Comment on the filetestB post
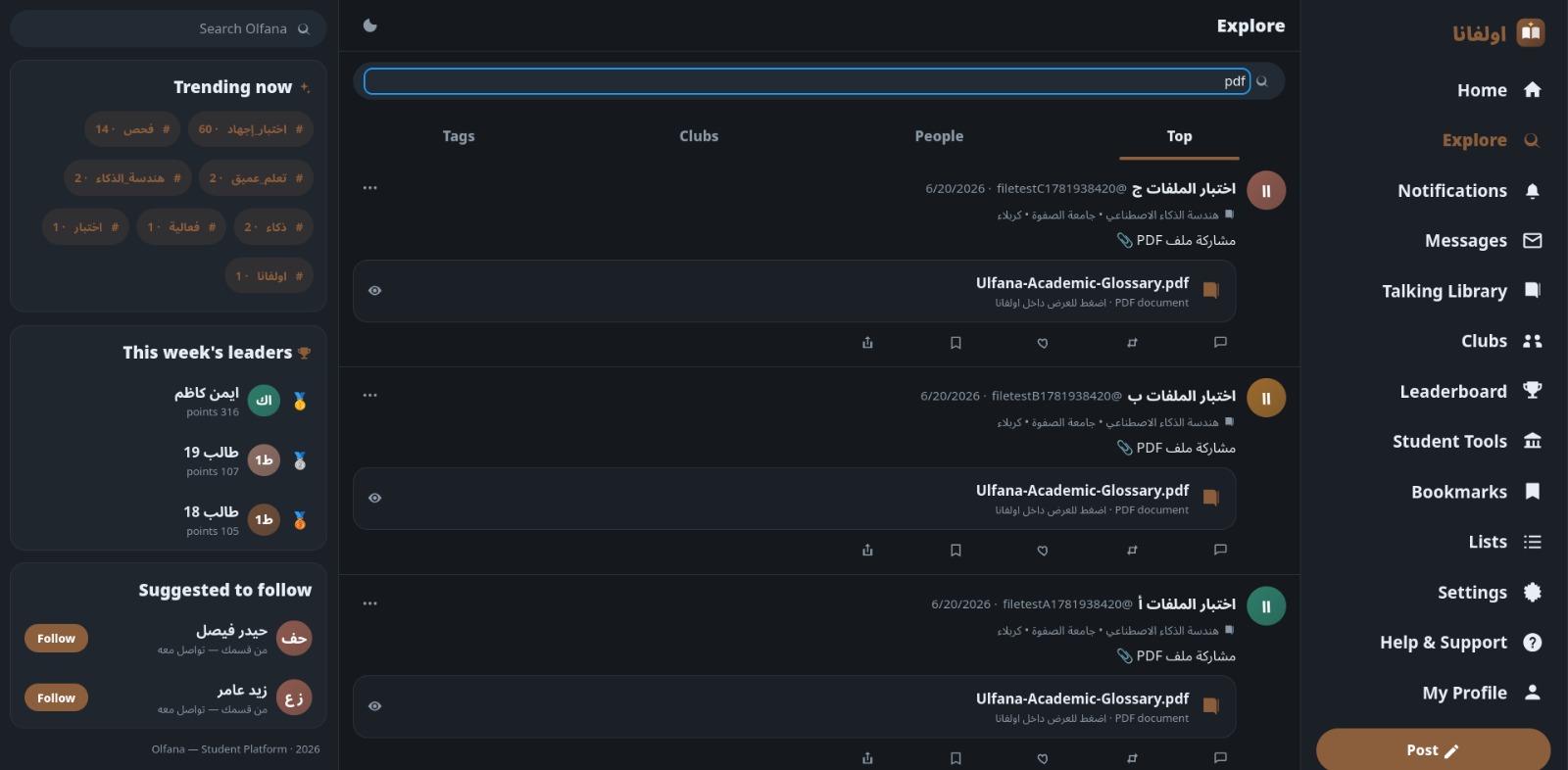This screenshot has height=770, width=1568. (1220, 551)
